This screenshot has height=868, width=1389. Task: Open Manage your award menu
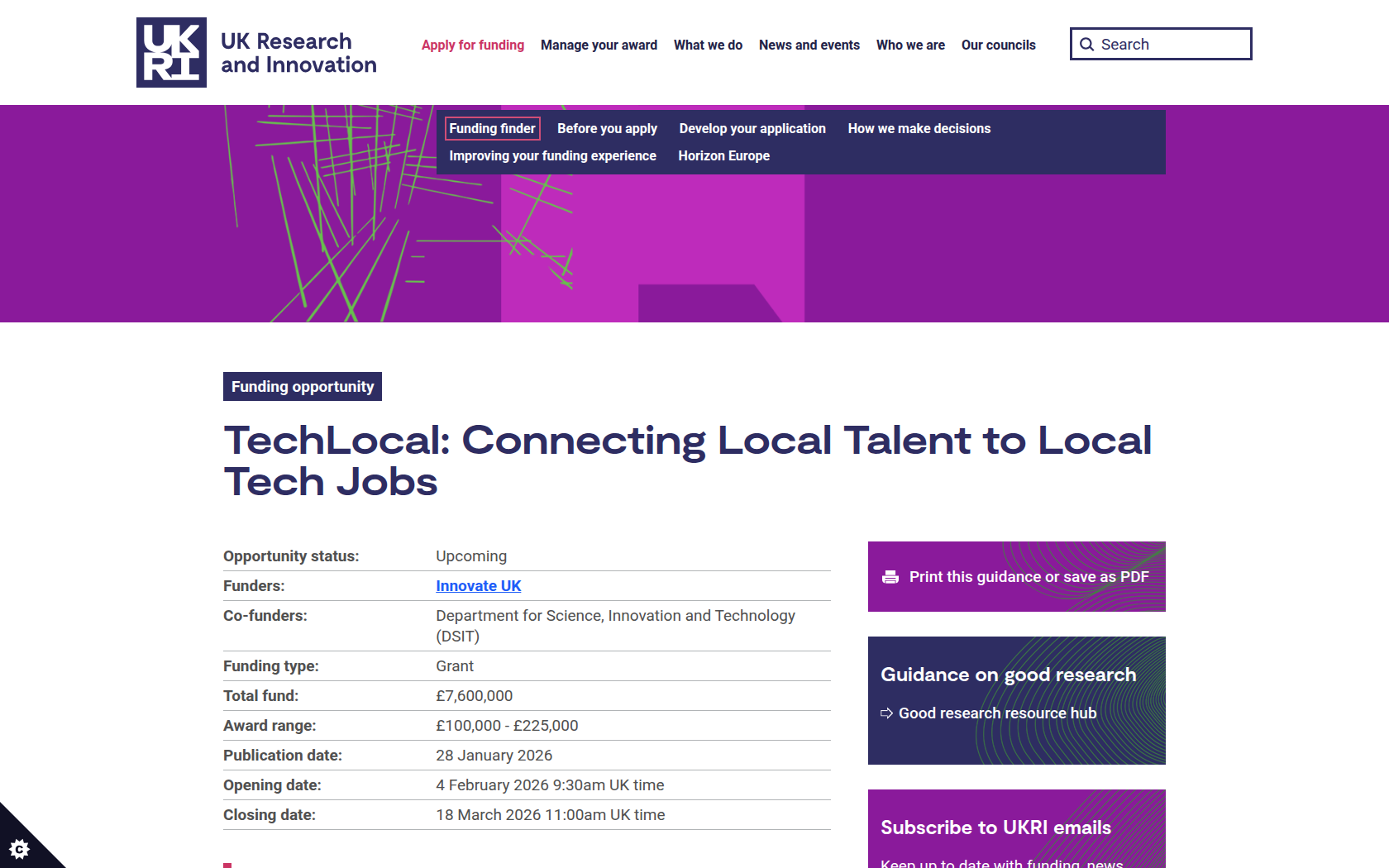click(599, 45)
